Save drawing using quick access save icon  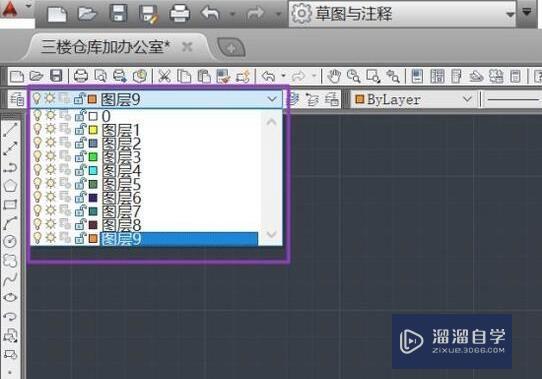118,14
